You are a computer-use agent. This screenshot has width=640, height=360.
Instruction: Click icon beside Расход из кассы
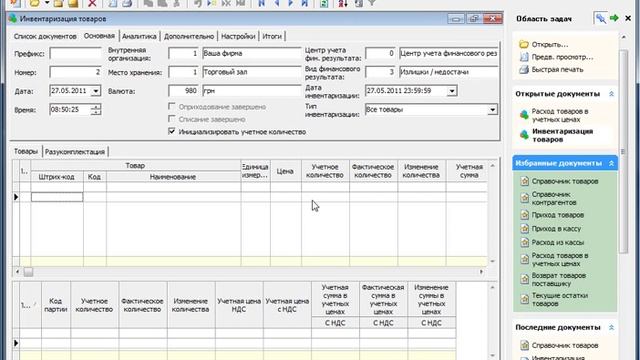coord(524,242)
